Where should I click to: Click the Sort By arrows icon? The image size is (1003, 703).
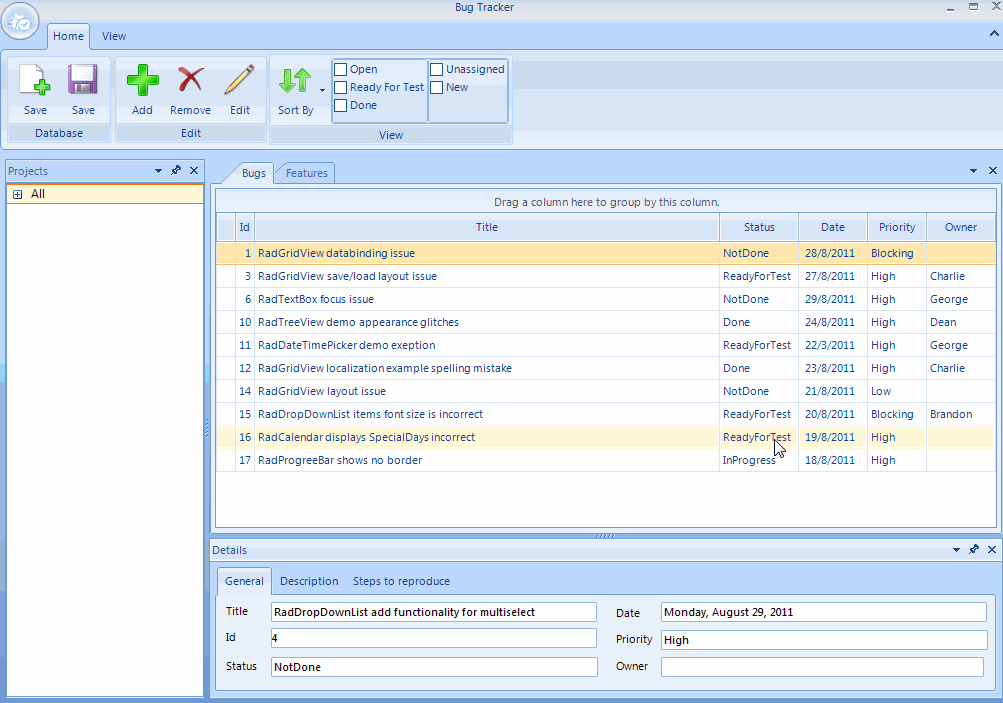[295, 81]
